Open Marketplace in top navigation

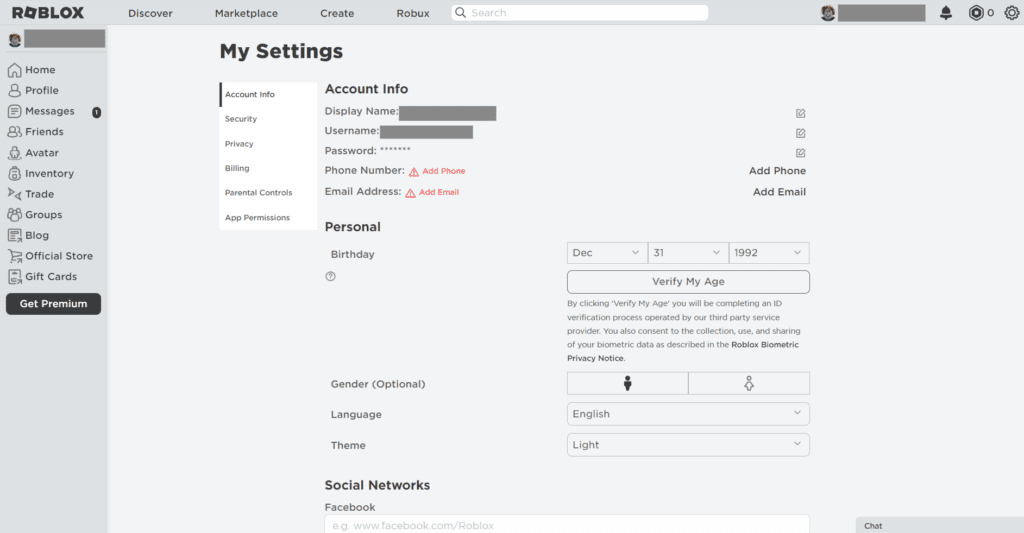246,13
